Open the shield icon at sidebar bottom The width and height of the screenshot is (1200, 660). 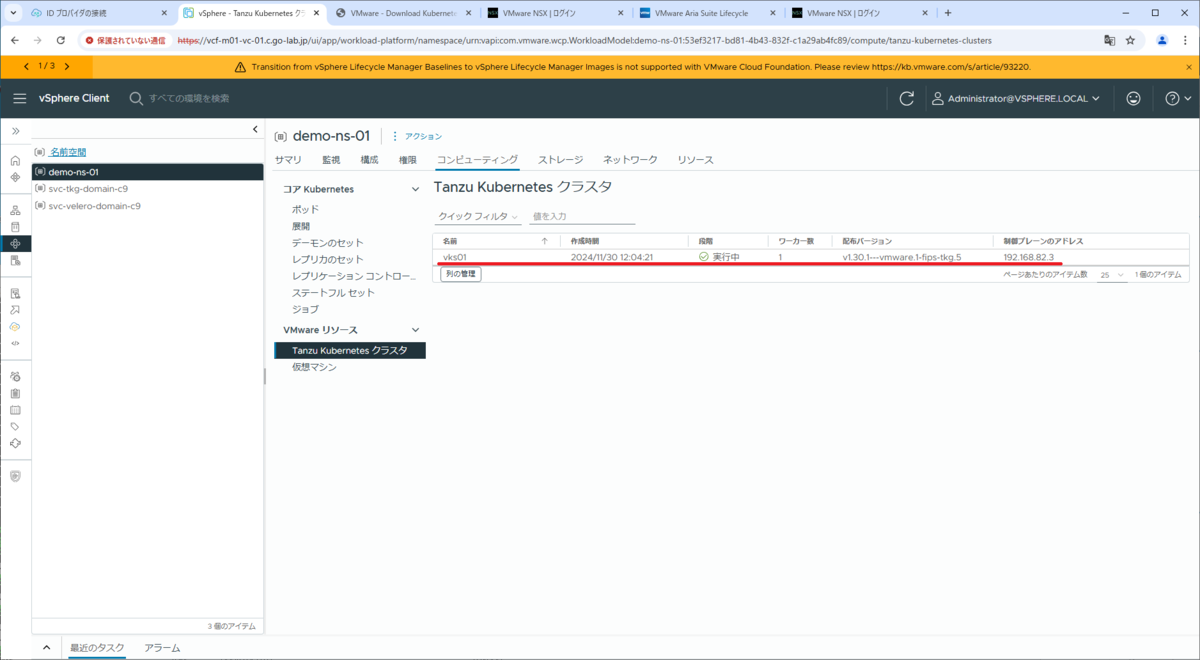click(x=15, y=476)
